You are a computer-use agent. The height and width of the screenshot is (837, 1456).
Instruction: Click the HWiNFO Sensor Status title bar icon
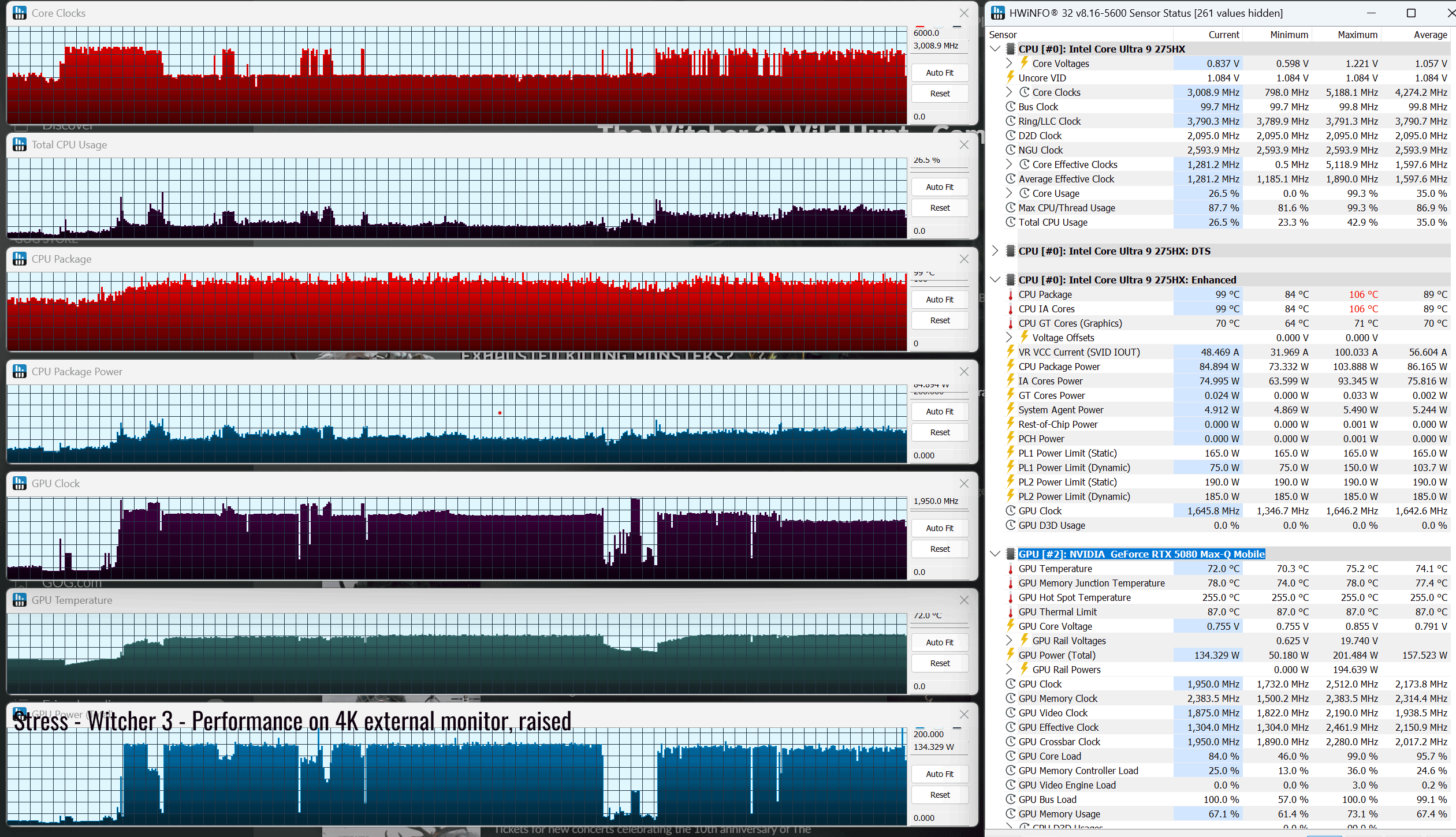(998, 13)
